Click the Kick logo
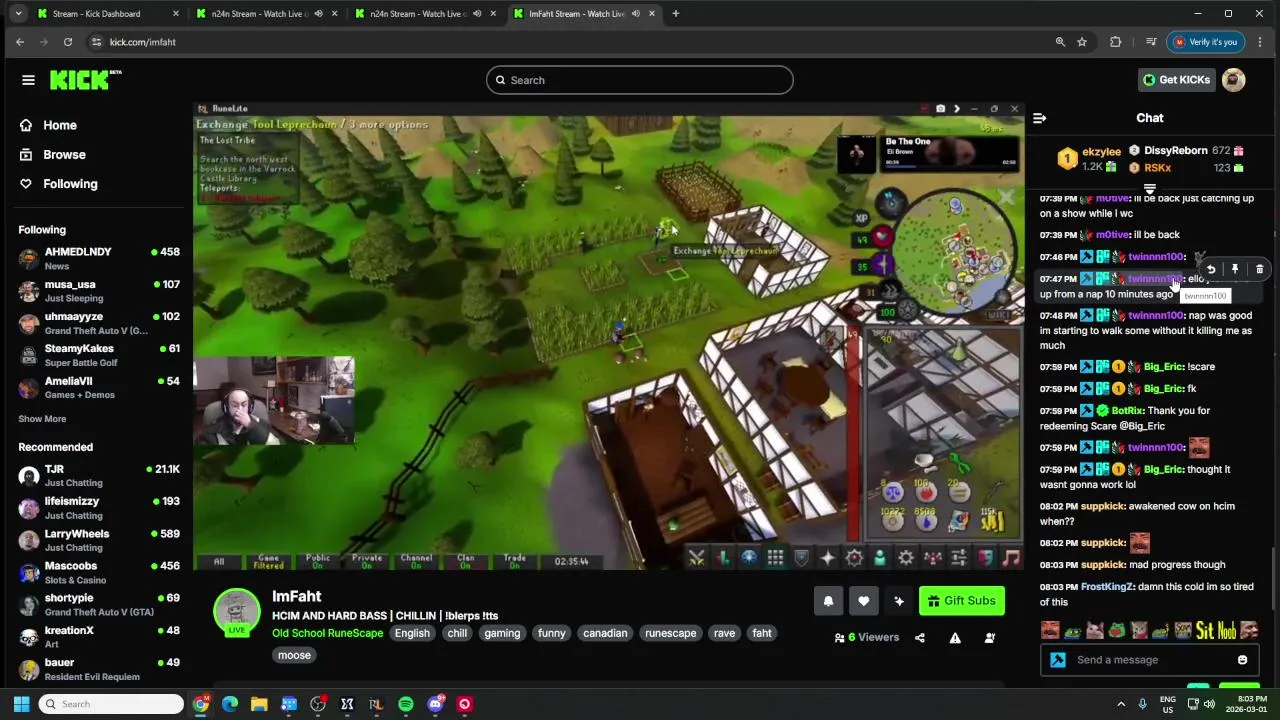Screen dimensions: 1280x720 [x=85, y=80]
